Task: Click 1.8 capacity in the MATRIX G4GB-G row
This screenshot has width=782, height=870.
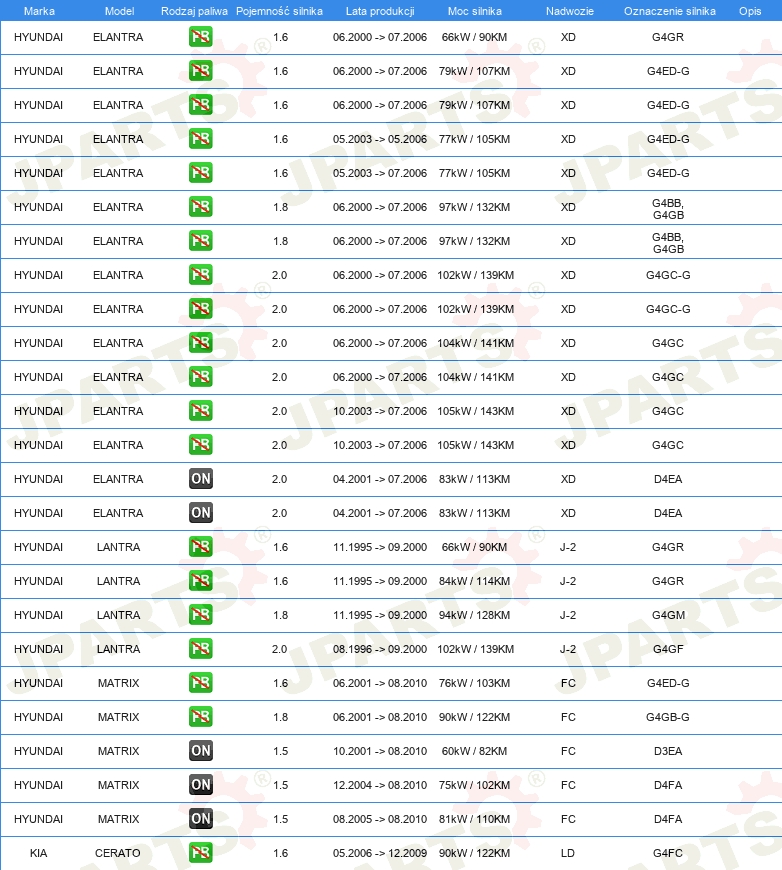Action: pyautogui.click(x=280, y=717)
